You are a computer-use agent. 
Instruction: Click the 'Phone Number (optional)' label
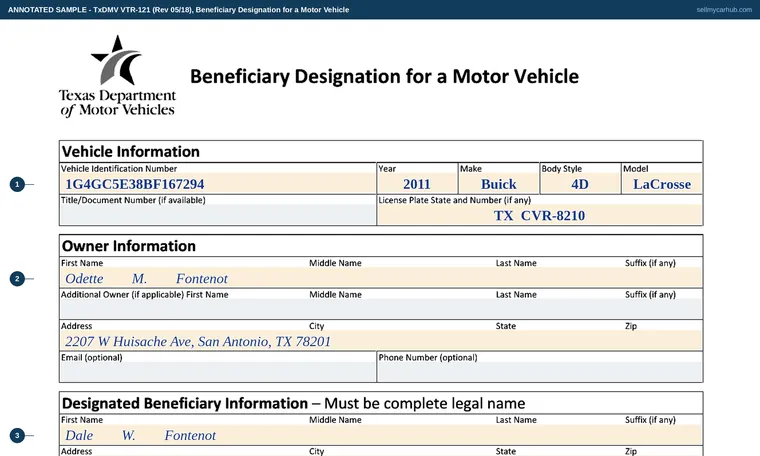[428, 358]
